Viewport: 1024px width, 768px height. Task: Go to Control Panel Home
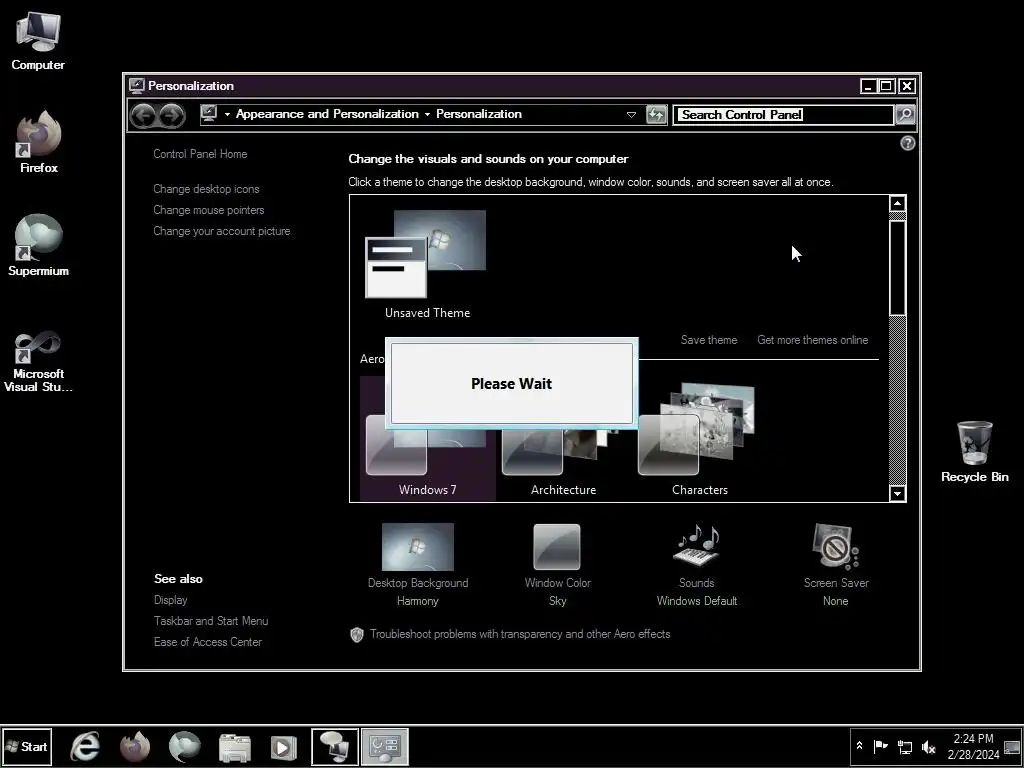pyautogui.click(x=200, y=154)
